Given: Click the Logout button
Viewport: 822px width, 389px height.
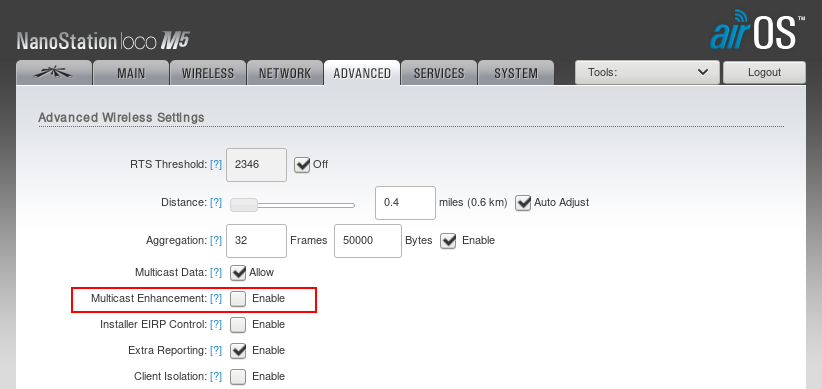Looking at the screenshot, I should coord(764,72).
